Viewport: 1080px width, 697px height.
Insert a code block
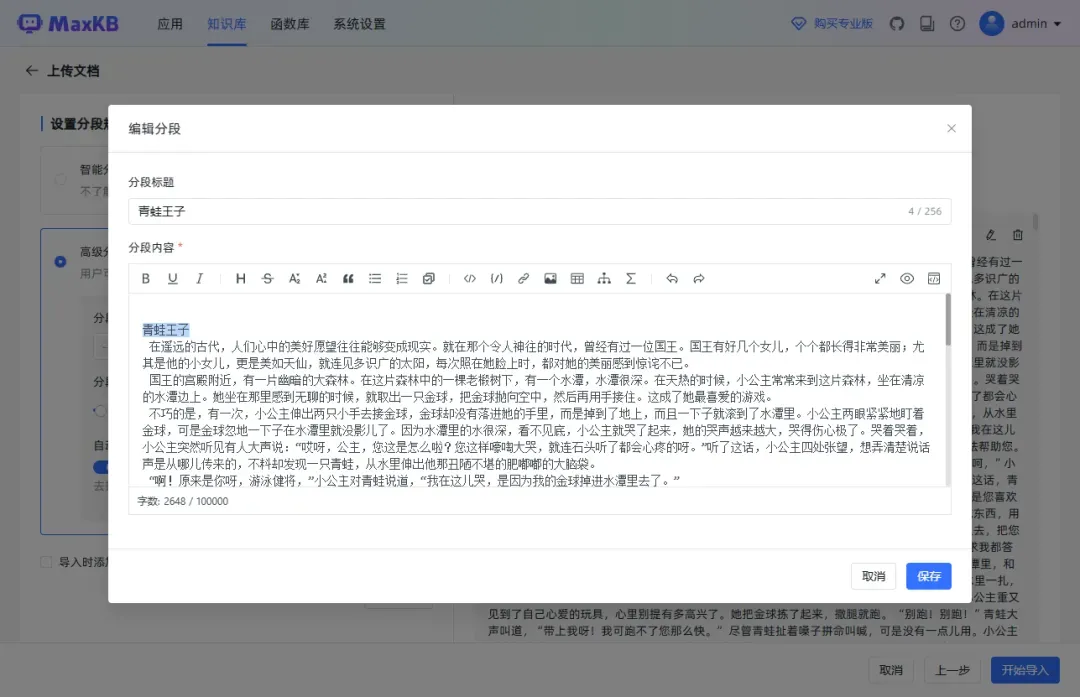(497, 278)
